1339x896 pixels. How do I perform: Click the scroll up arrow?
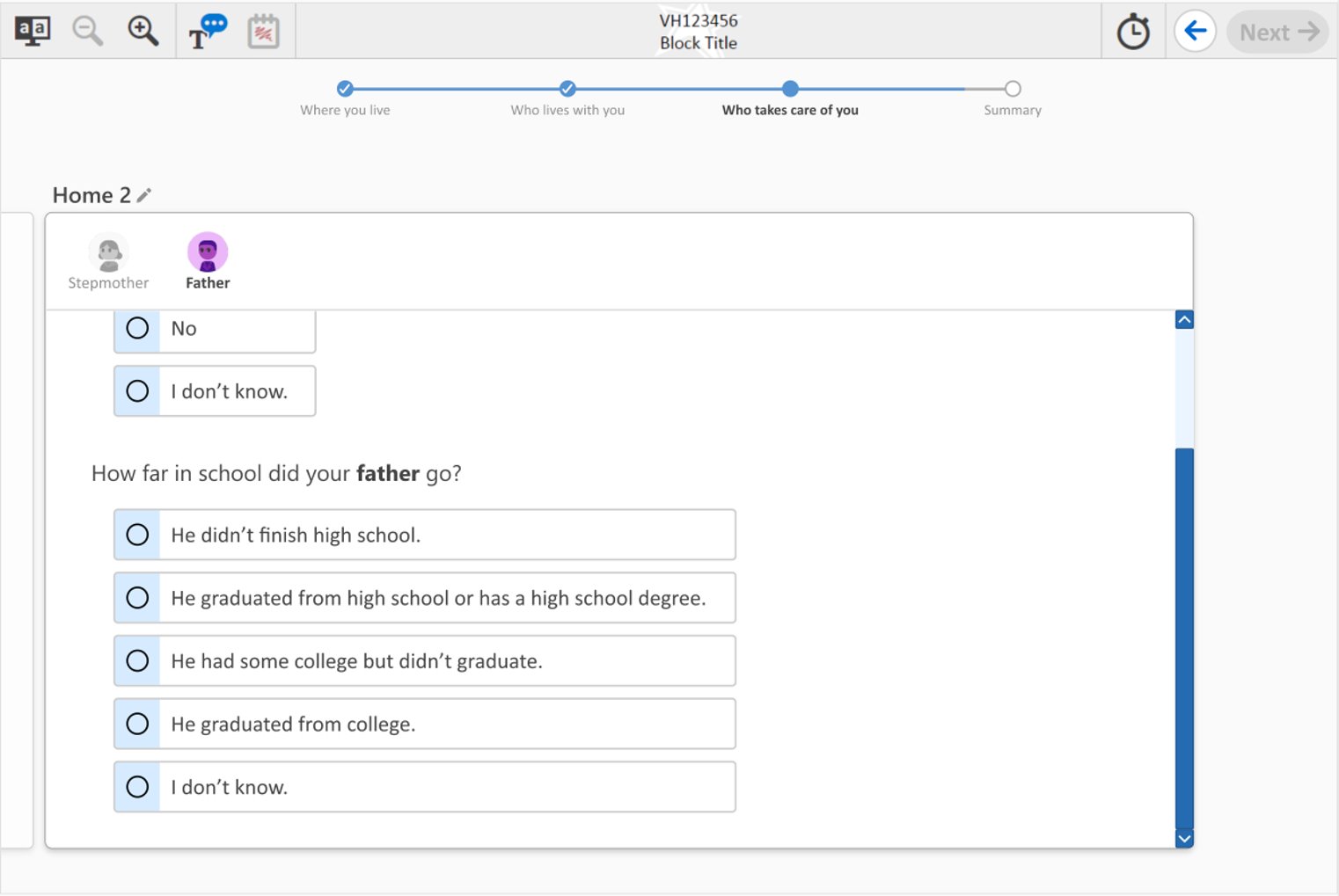pos(1184,320)
